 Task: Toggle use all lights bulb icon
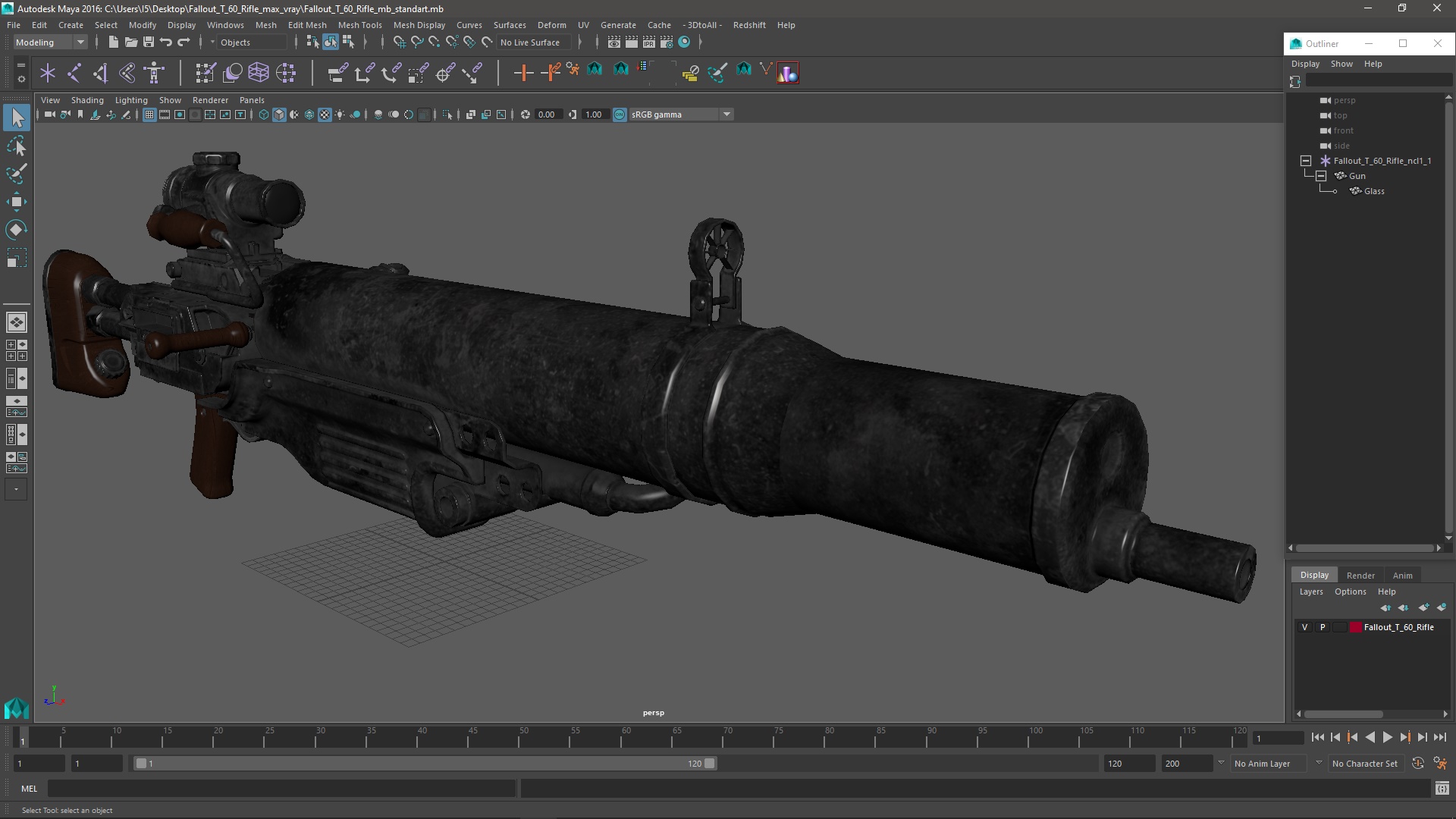click(x=340, y=115)
